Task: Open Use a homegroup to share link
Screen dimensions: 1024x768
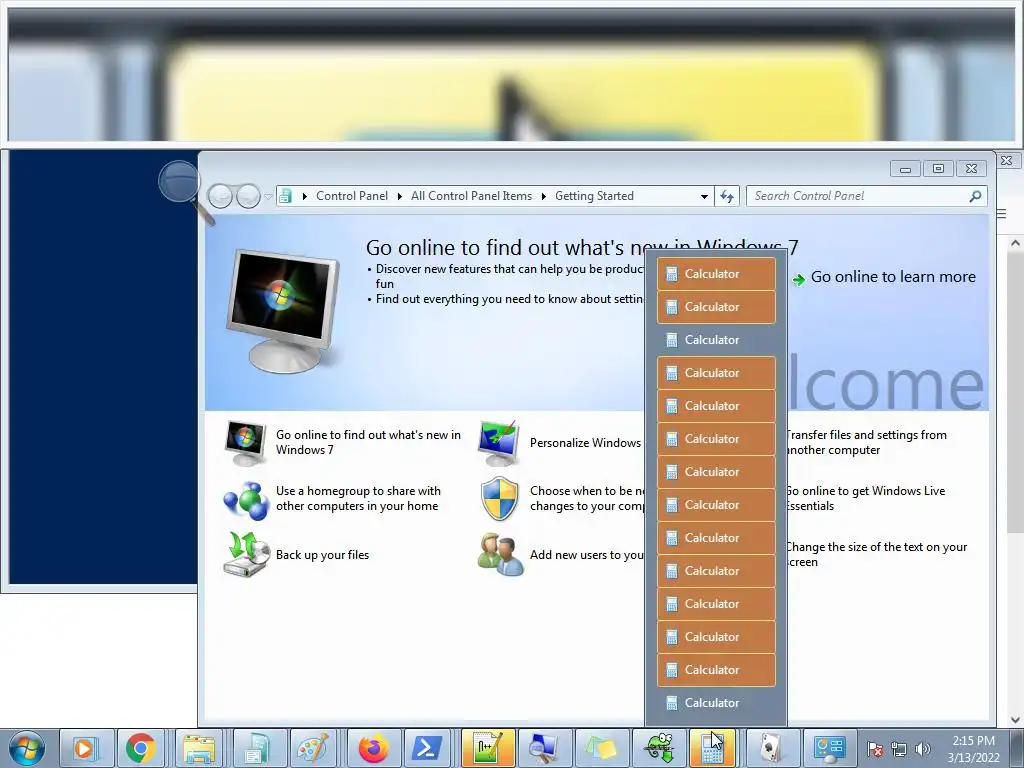Action: pos(358,498)
